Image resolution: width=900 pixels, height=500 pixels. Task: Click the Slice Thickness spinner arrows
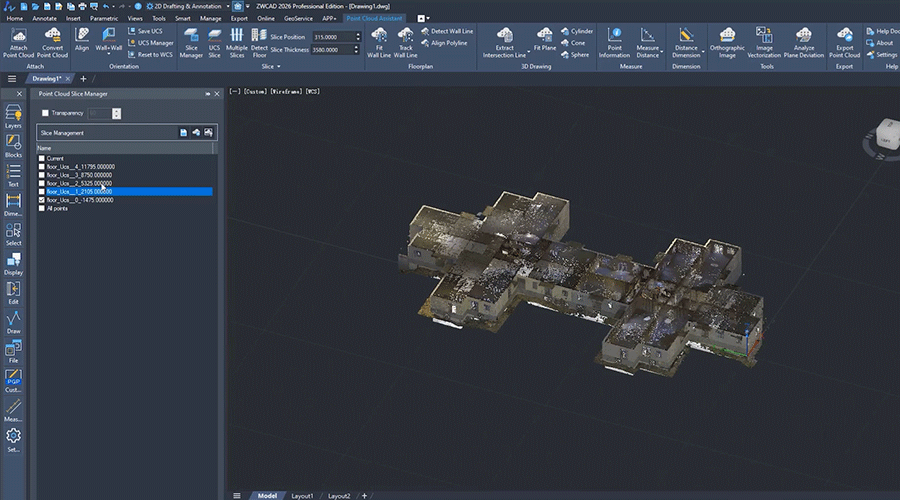(356, 50)
